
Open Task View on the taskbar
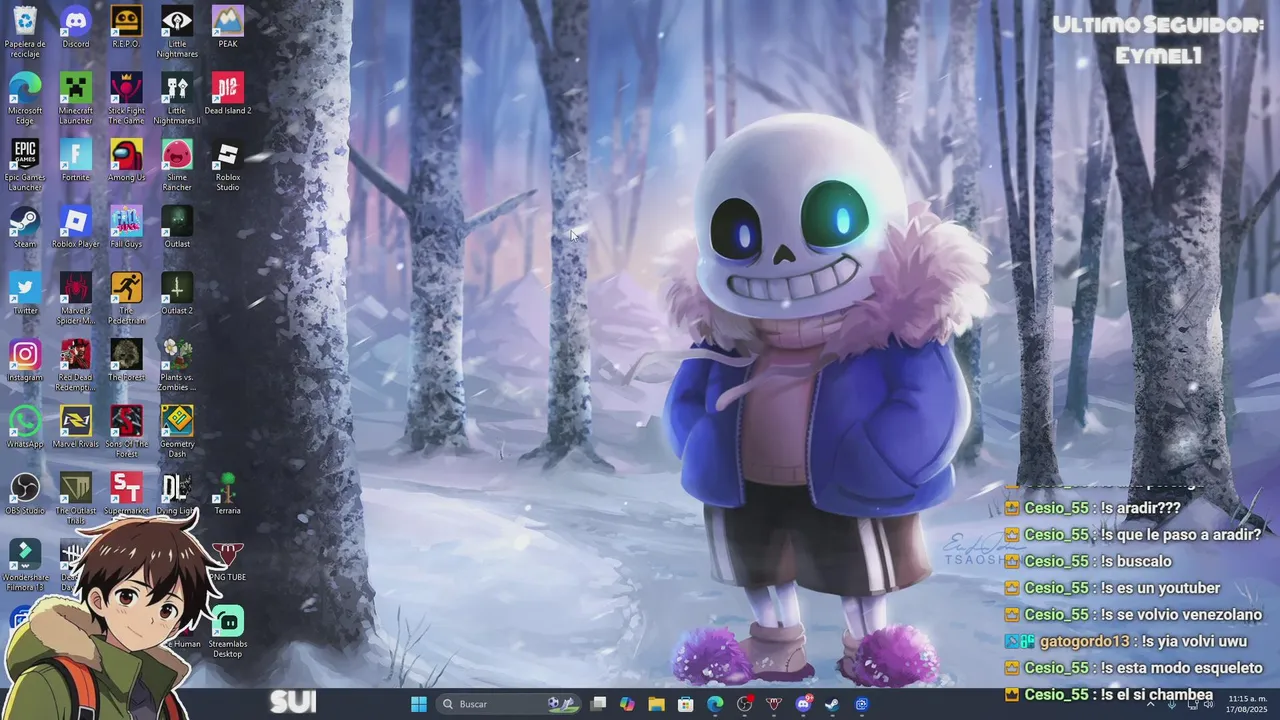[598, 704]
